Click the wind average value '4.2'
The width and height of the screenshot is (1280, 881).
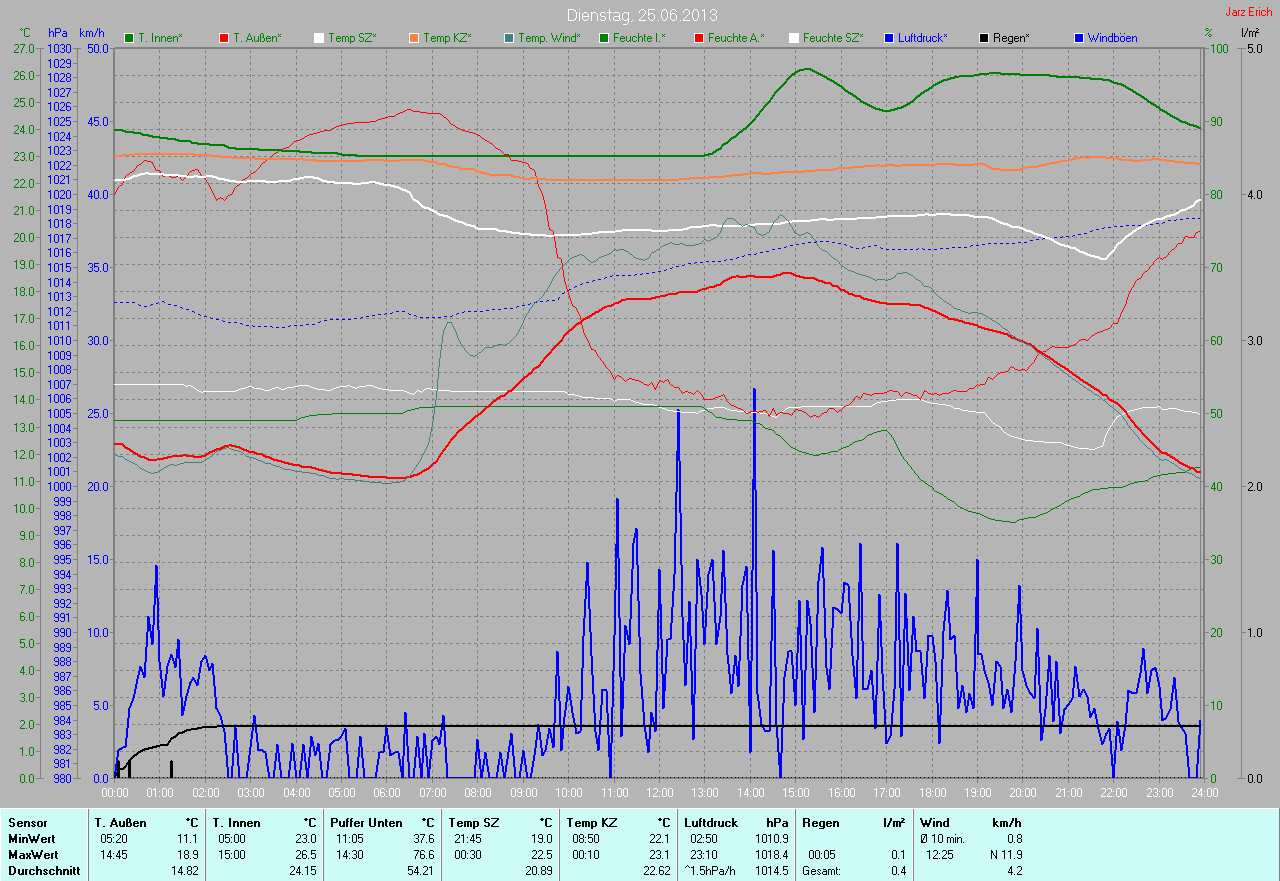pos(1014,870)
